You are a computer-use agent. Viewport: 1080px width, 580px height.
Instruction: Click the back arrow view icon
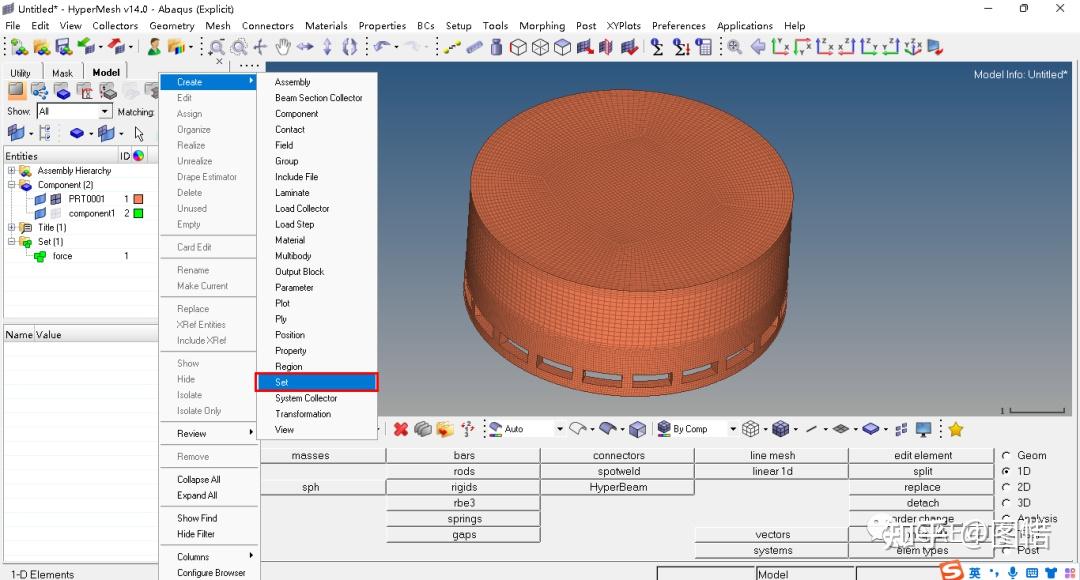[x=758, y=47]
